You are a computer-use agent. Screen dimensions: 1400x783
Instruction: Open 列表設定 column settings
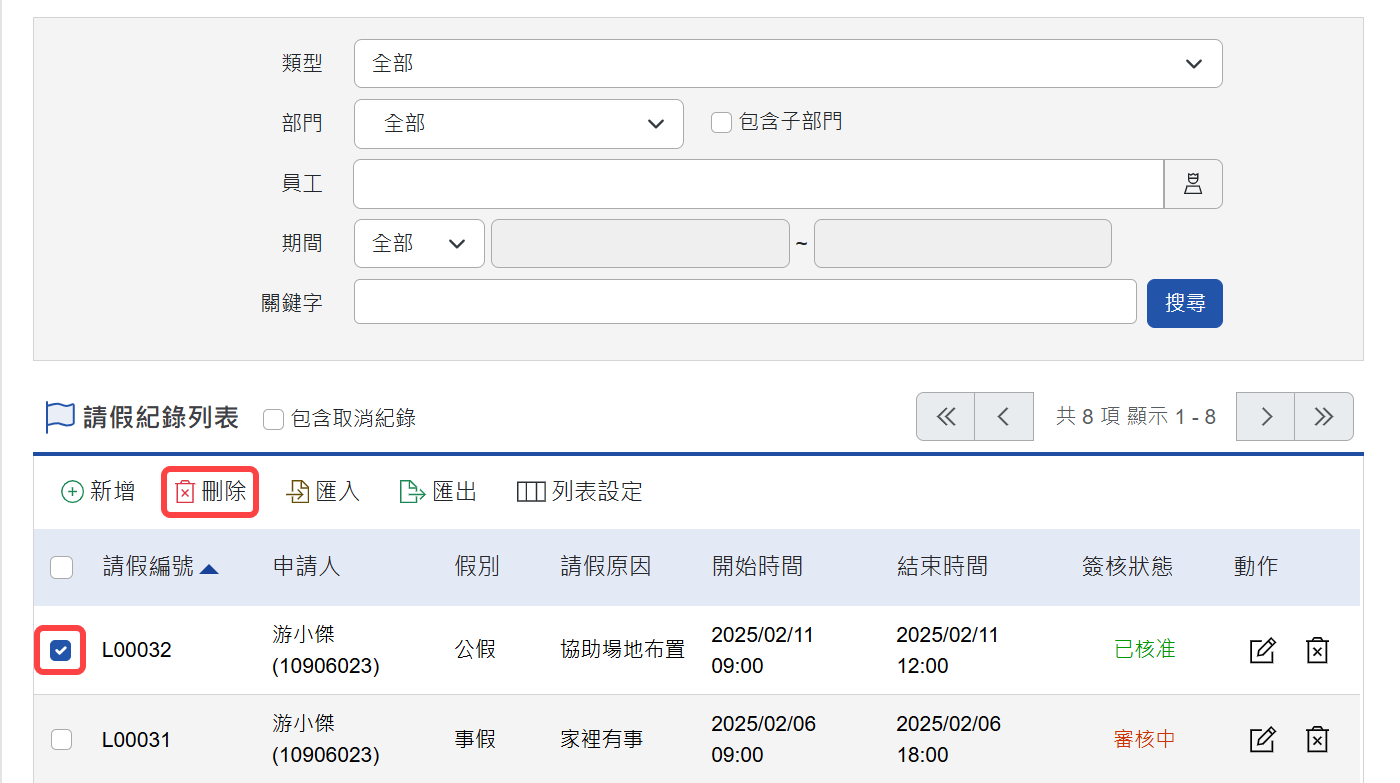click(x=580, y=492)
